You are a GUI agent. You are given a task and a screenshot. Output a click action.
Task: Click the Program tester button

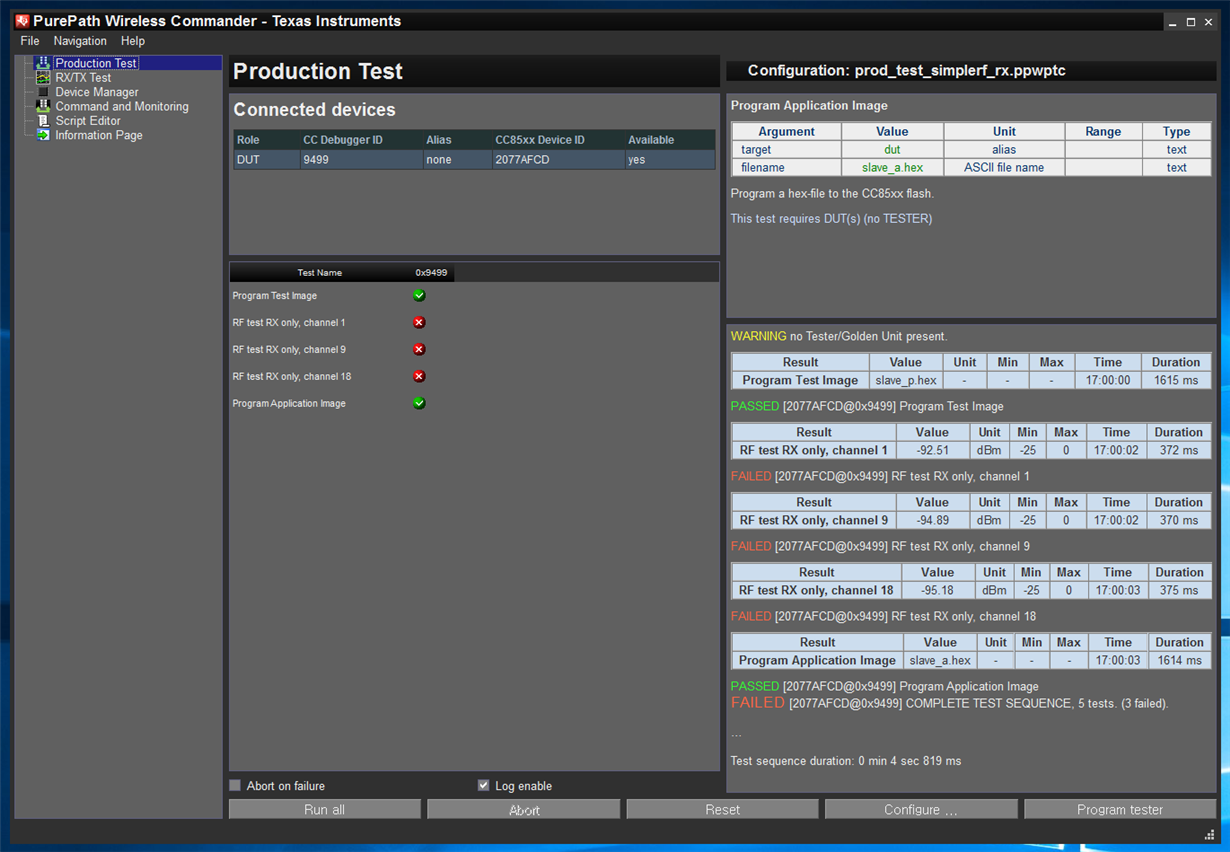(x=1120, y=809)
